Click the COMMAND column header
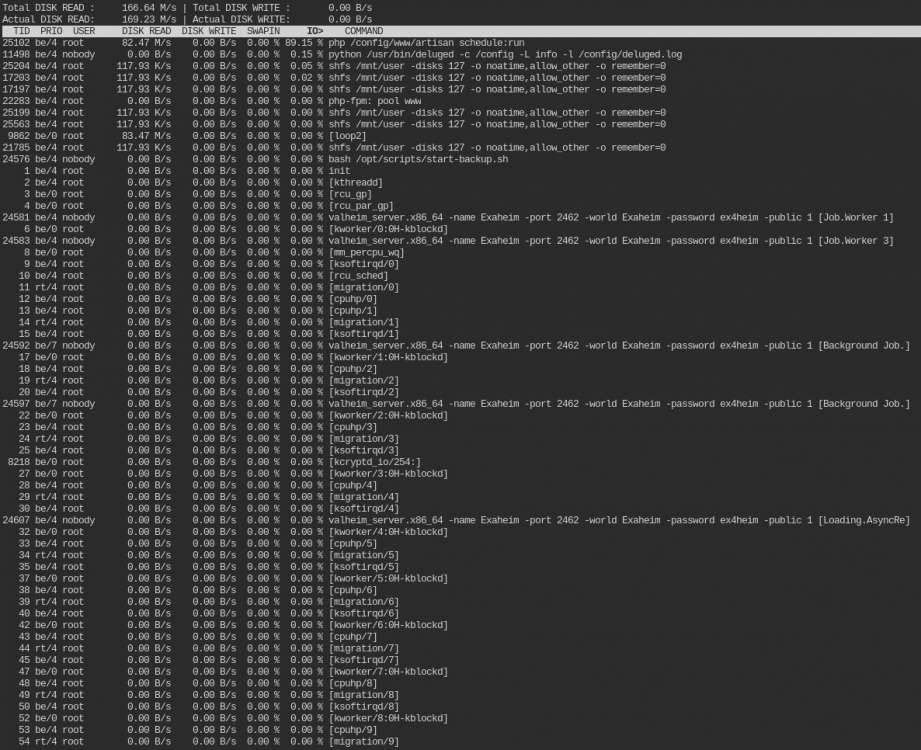The width and height of the screenshot is (921, 750). click(x=364, y=31)
